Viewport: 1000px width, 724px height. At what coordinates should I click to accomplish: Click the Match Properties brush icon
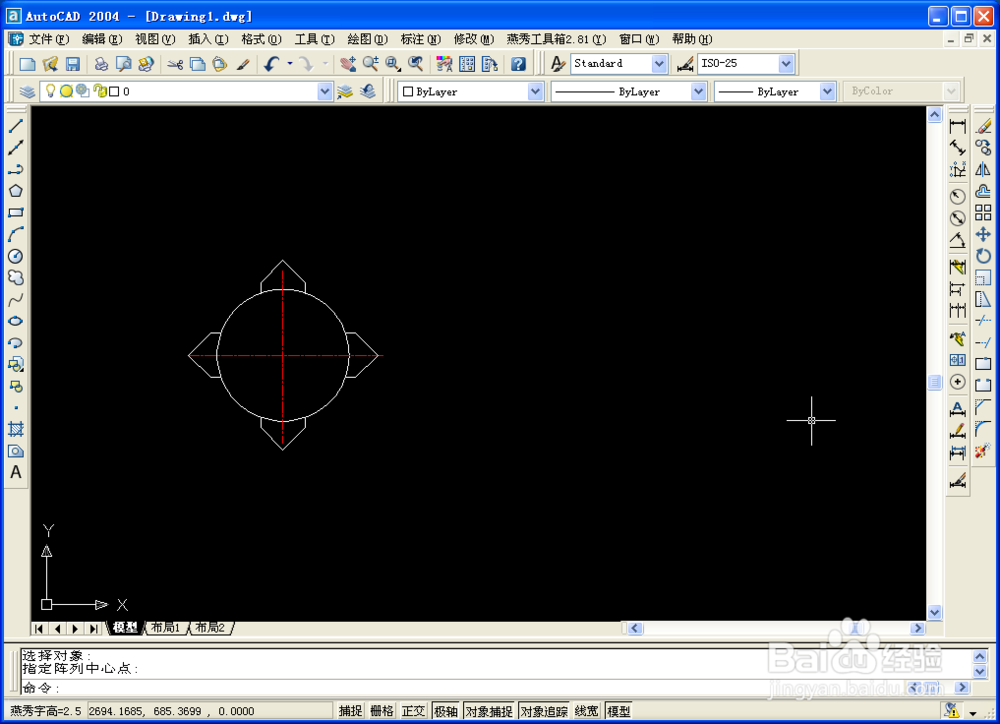pyautogui.click(x=242, y=63)
